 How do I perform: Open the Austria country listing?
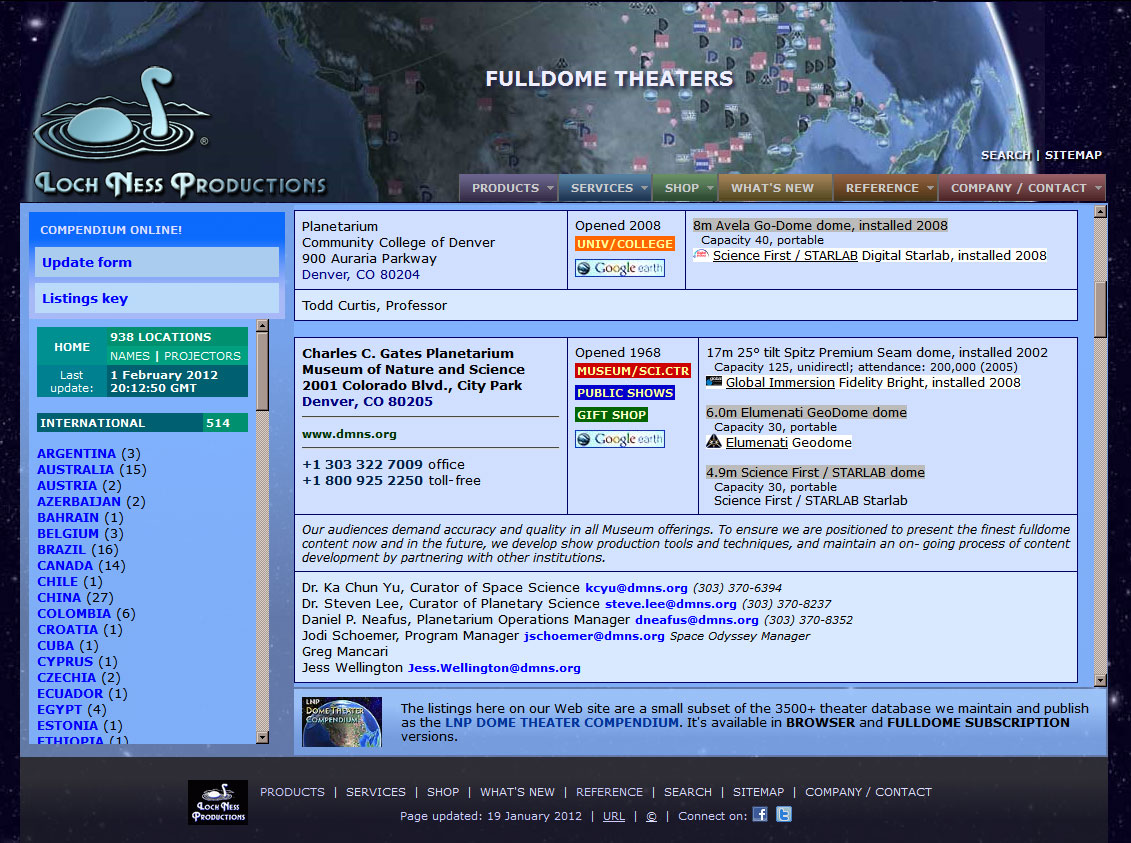67,485
